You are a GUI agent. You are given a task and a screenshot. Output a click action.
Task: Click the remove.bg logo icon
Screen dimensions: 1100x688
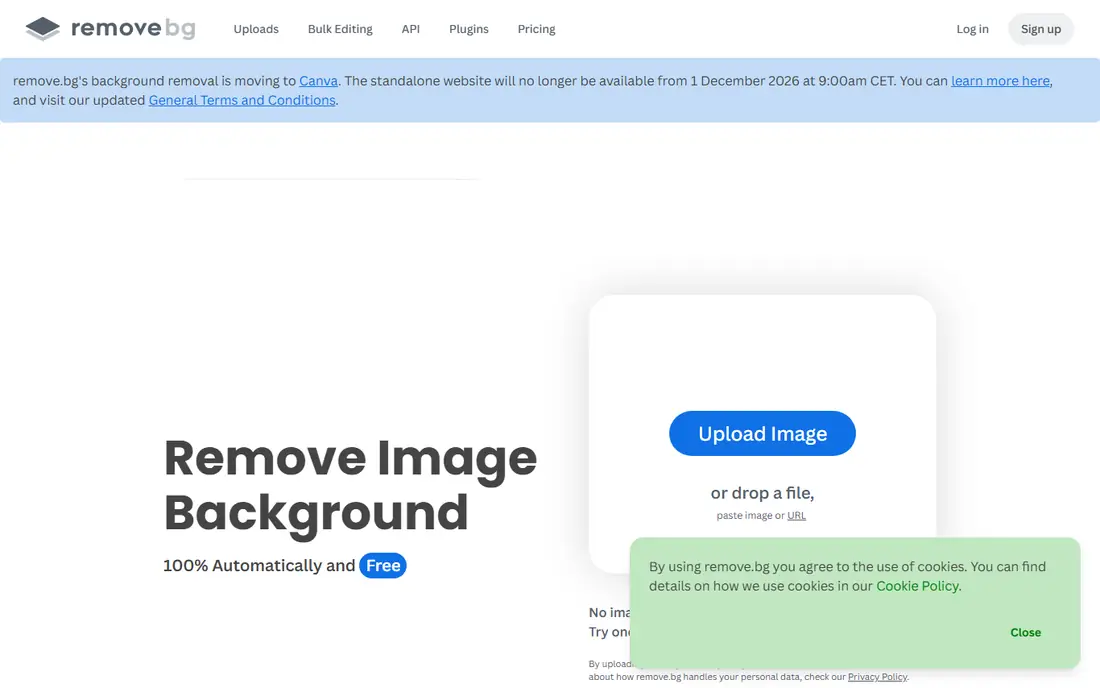[x=43, y=29]
